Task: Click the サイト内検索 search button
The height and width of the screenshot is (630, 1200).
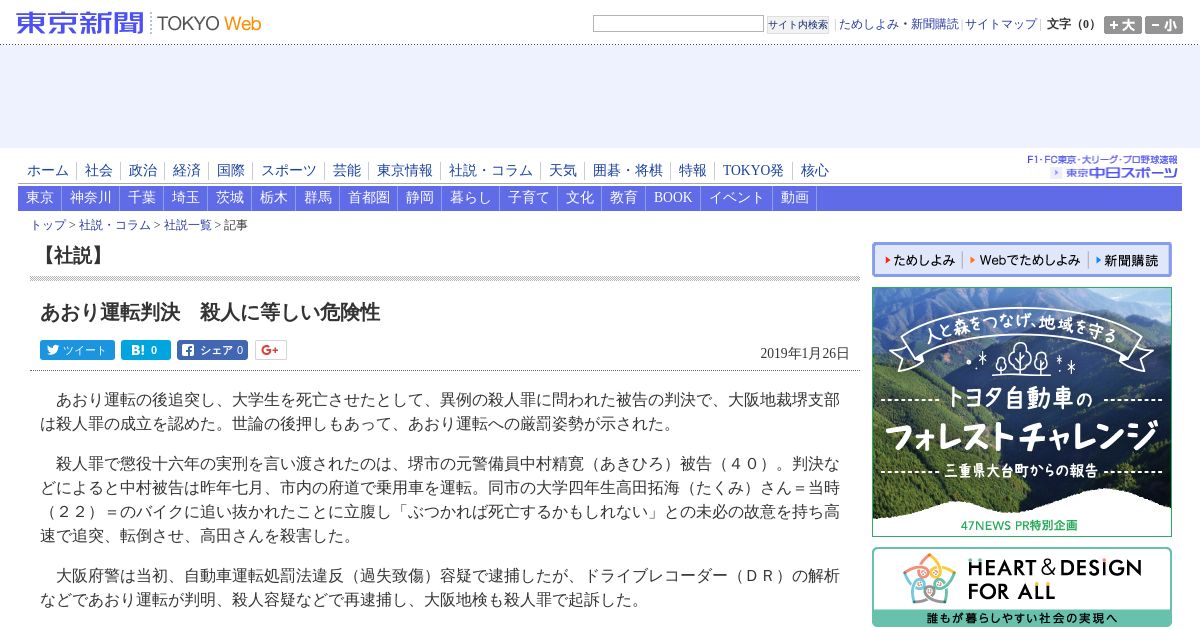Action: coord(798,24)
